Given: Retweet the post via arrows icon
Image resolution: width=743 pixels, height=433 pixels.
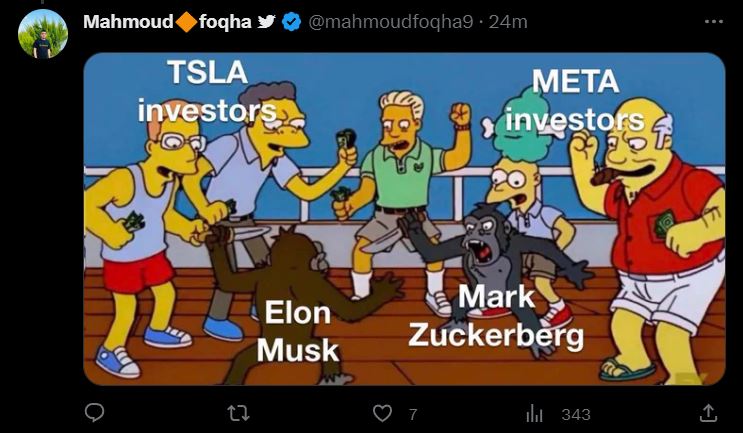Looking at the screenshot, I should [x=238, y=414].
